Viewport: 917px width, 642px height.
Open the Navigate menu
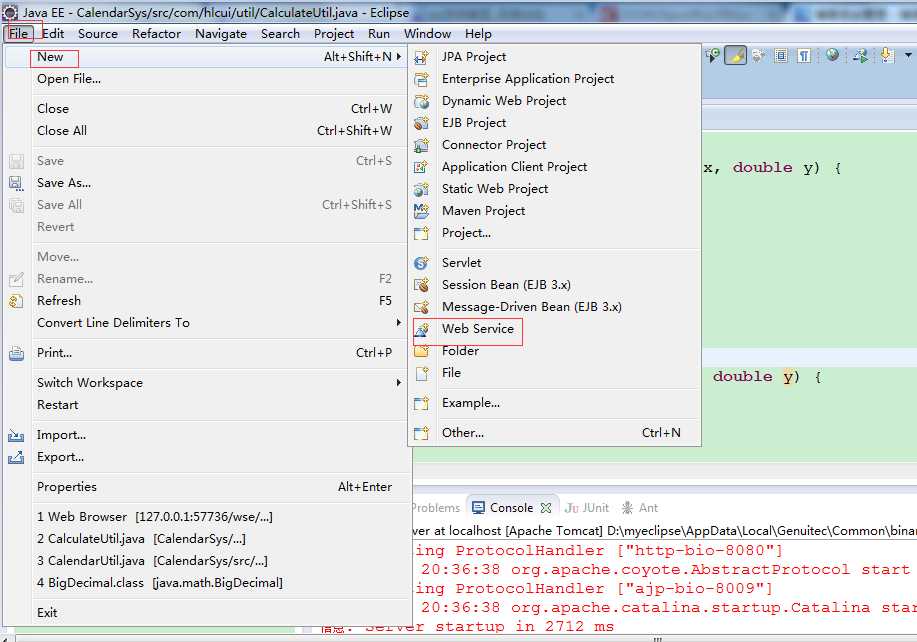point(220,34)
